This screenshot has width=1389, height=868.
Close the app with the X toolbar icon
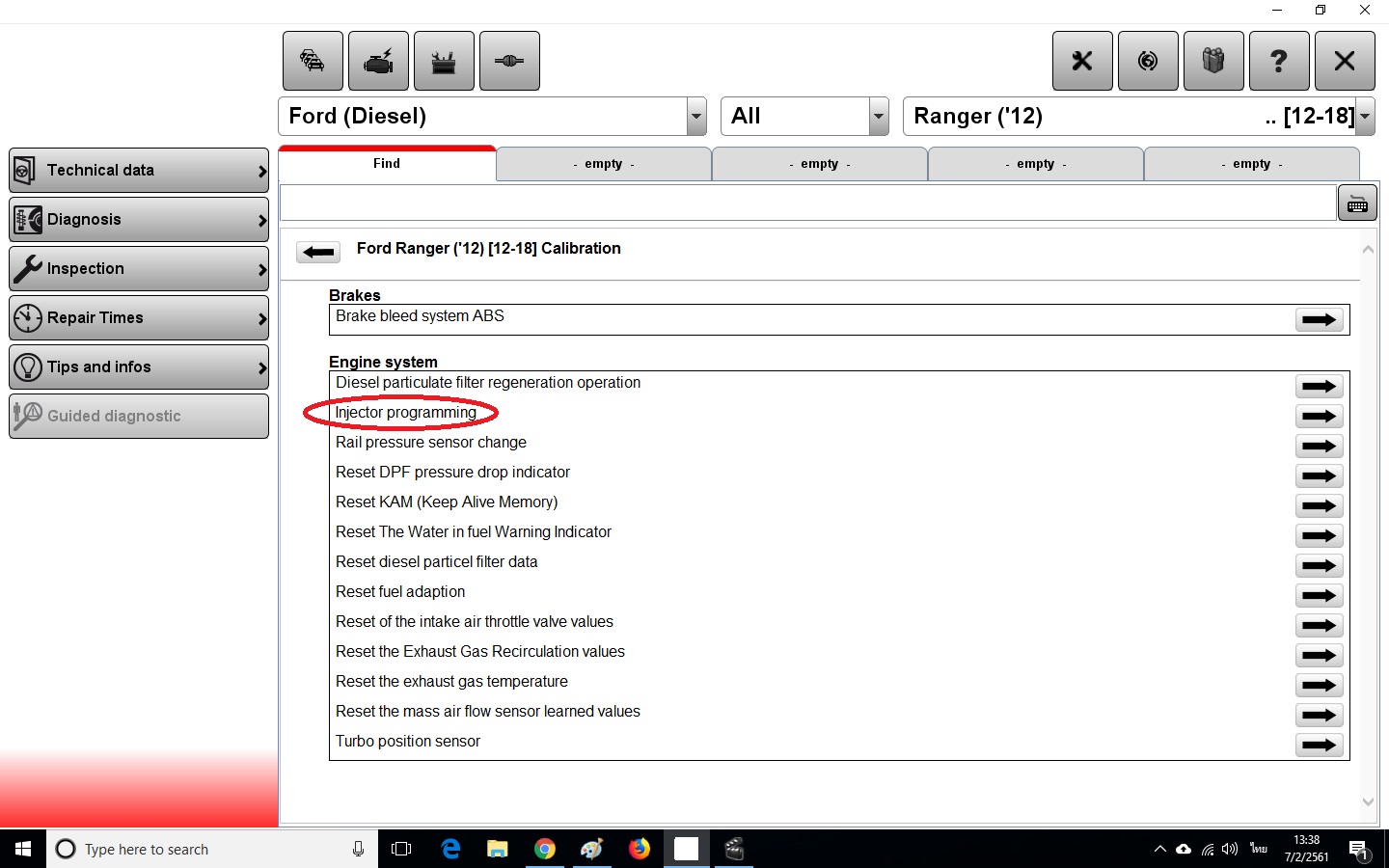pyautogui.click(x=1345, y=61)
